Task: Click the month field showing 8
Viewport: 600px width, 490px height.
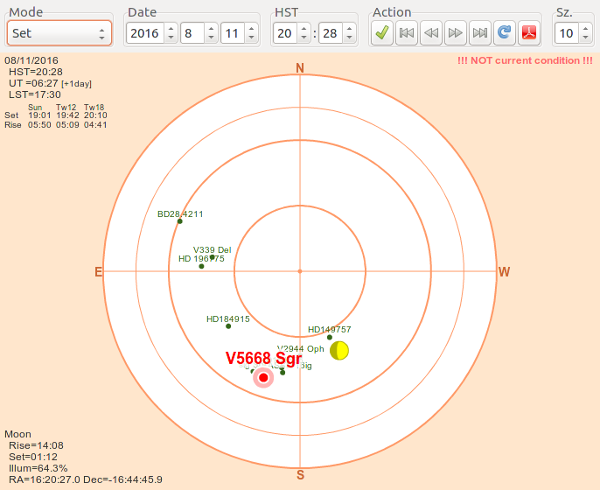Action: tap(192, 33)
